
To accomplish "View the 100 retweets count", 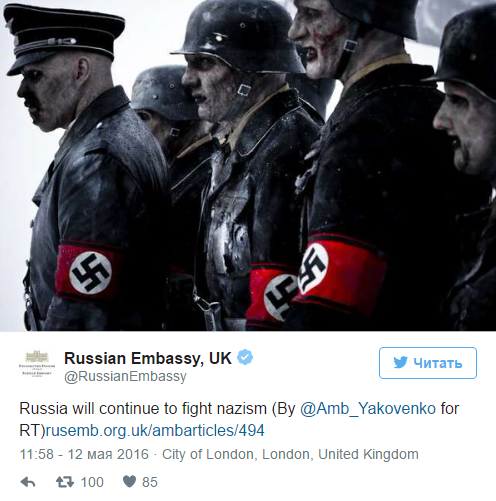I will [x=92, y=482].
